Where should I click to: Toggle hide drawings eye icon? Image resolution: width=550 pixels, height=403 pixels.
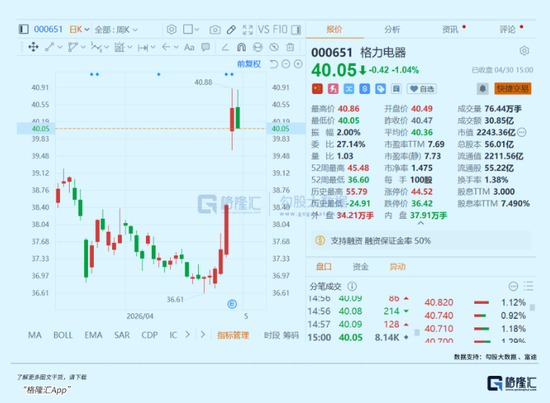(x=274, y=47)
